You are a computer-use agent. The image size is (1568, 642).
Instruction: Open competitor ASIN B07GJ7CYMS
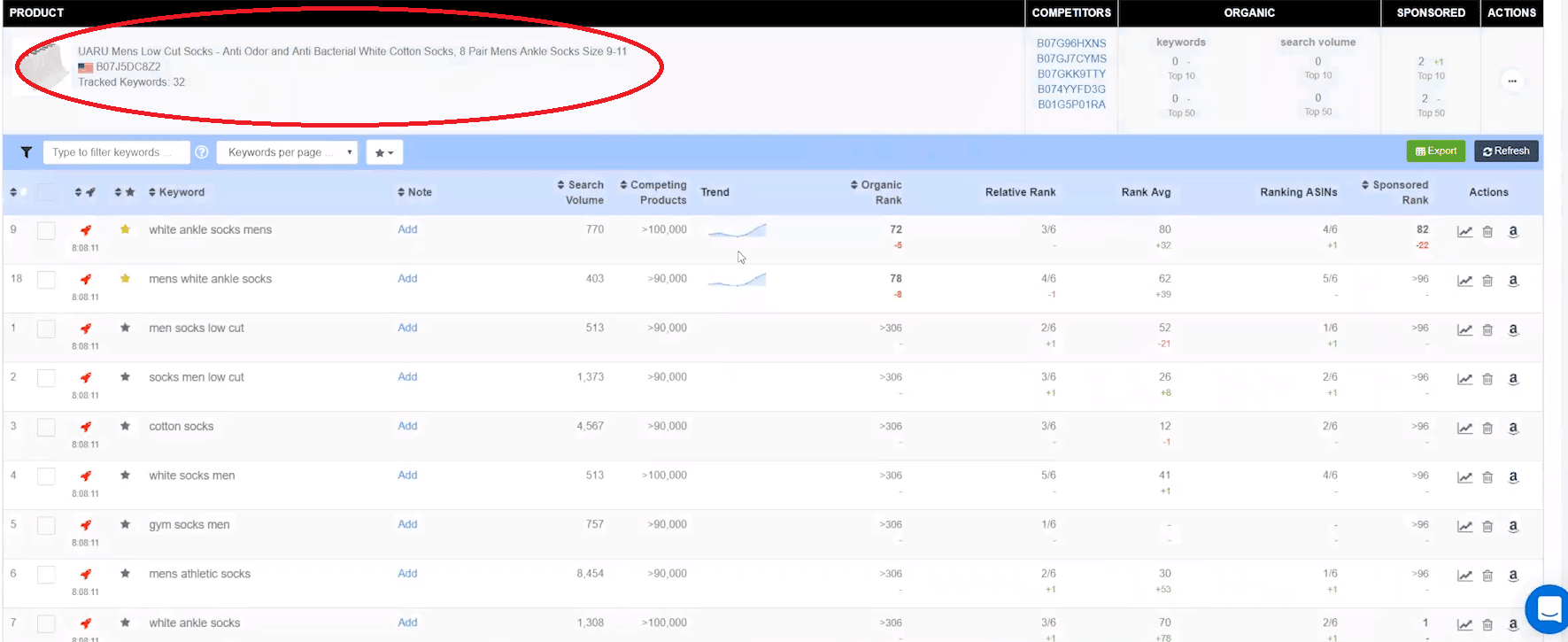(x=1071, y=58)
